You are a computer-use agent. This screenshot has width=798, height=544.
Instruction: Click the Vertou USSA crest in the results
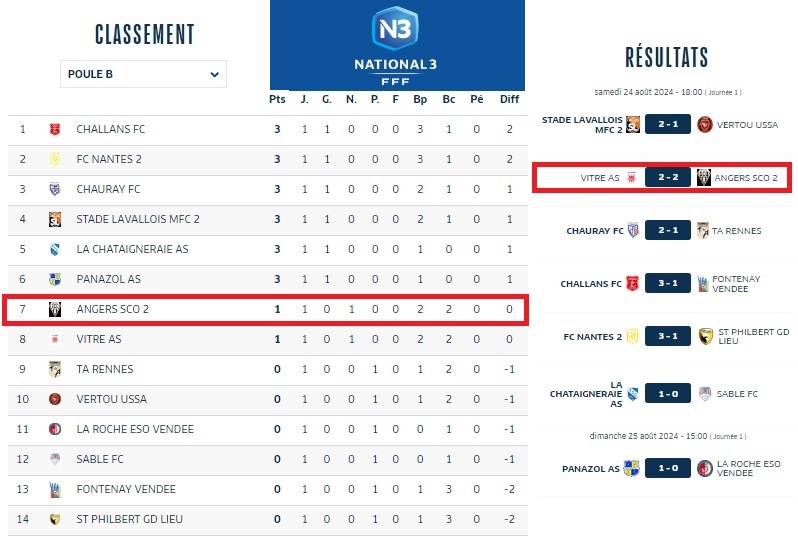[x=704, y=124]
